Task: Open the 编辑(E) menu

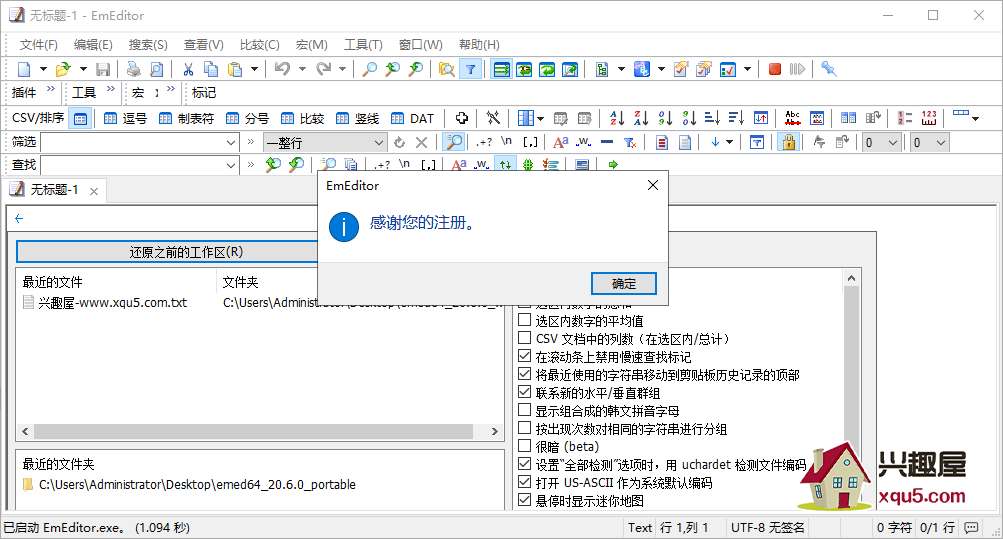Action: coord(93,45)
